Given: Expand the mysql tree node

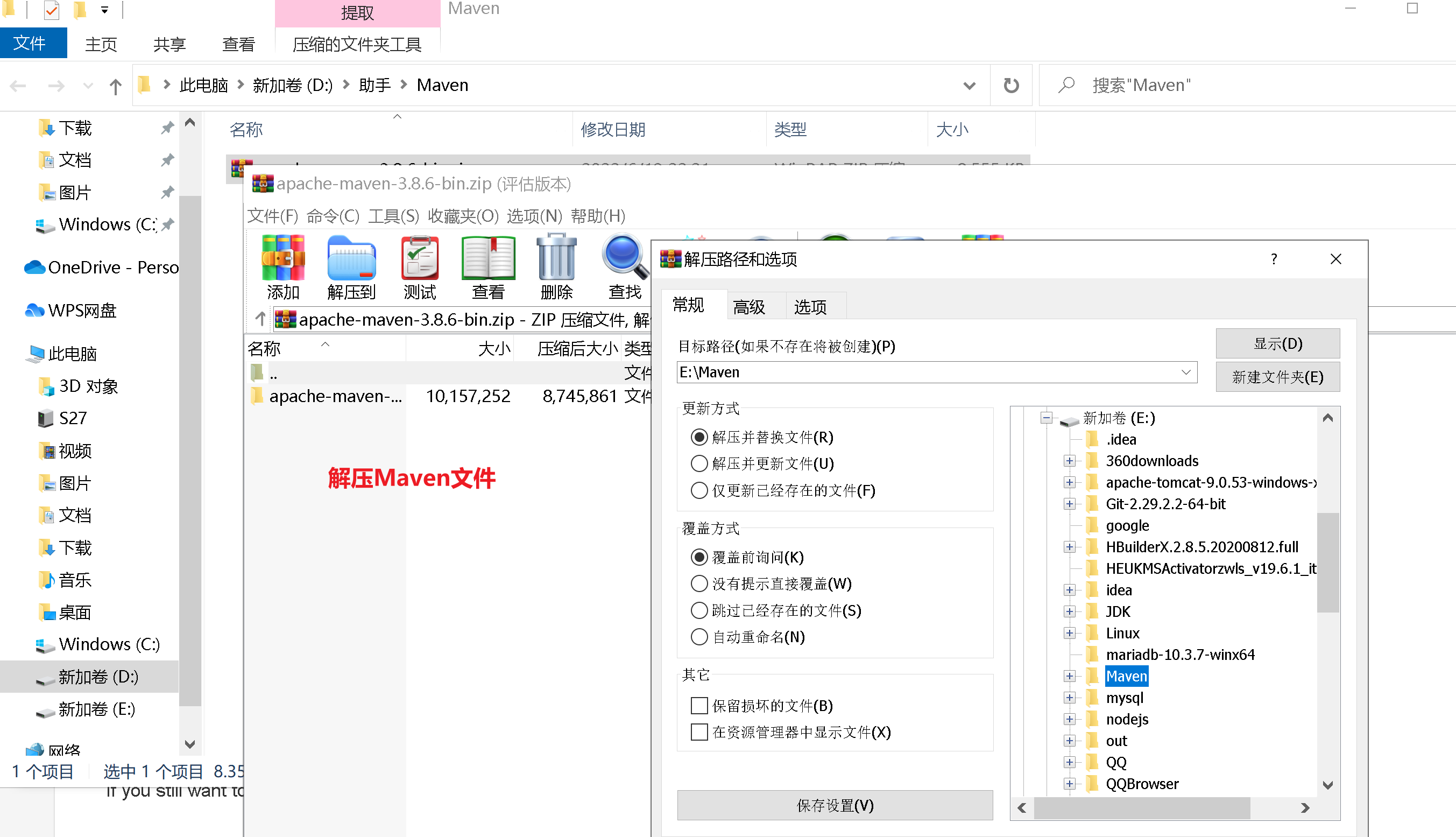Looking at the screenshot, I should click(x=1069, y=697).
